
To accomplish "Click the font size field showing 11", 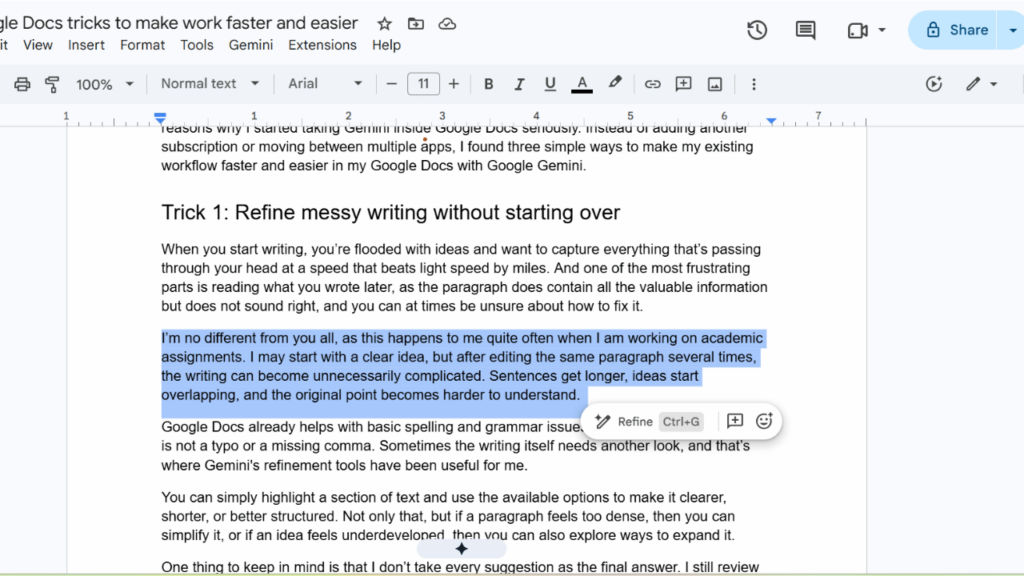I will (x=423, y=84).
